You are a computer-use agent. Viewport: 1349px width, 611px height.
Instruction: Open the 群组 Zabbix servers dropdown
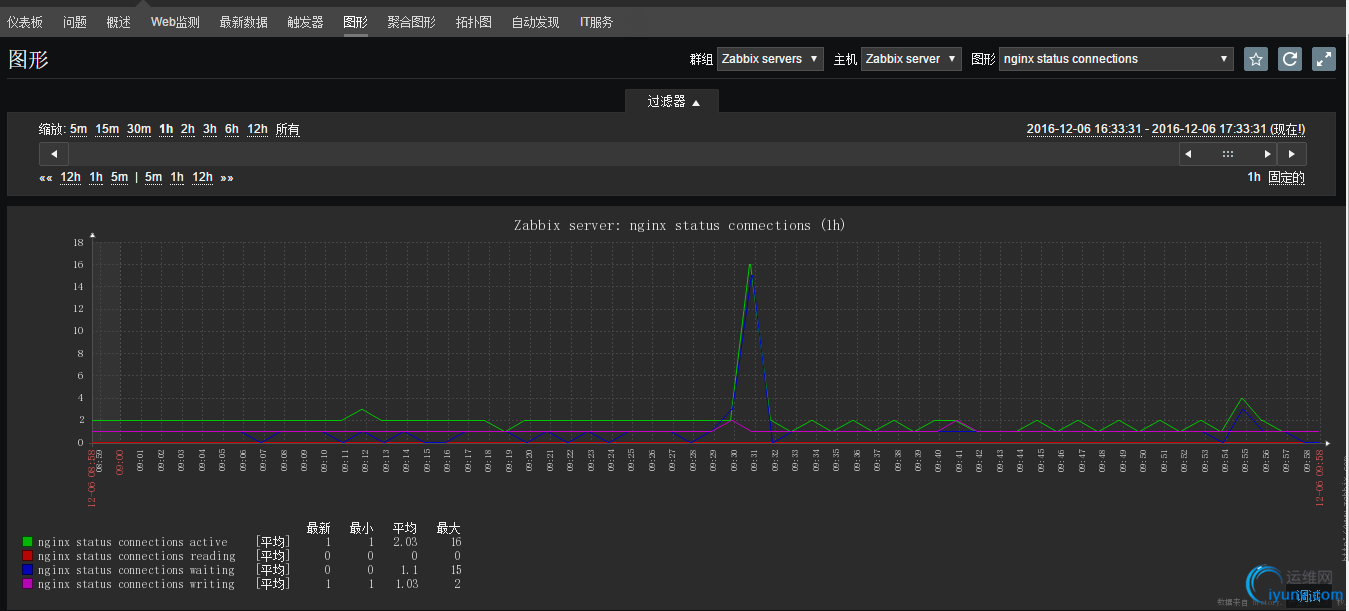[x=770, y=59]
